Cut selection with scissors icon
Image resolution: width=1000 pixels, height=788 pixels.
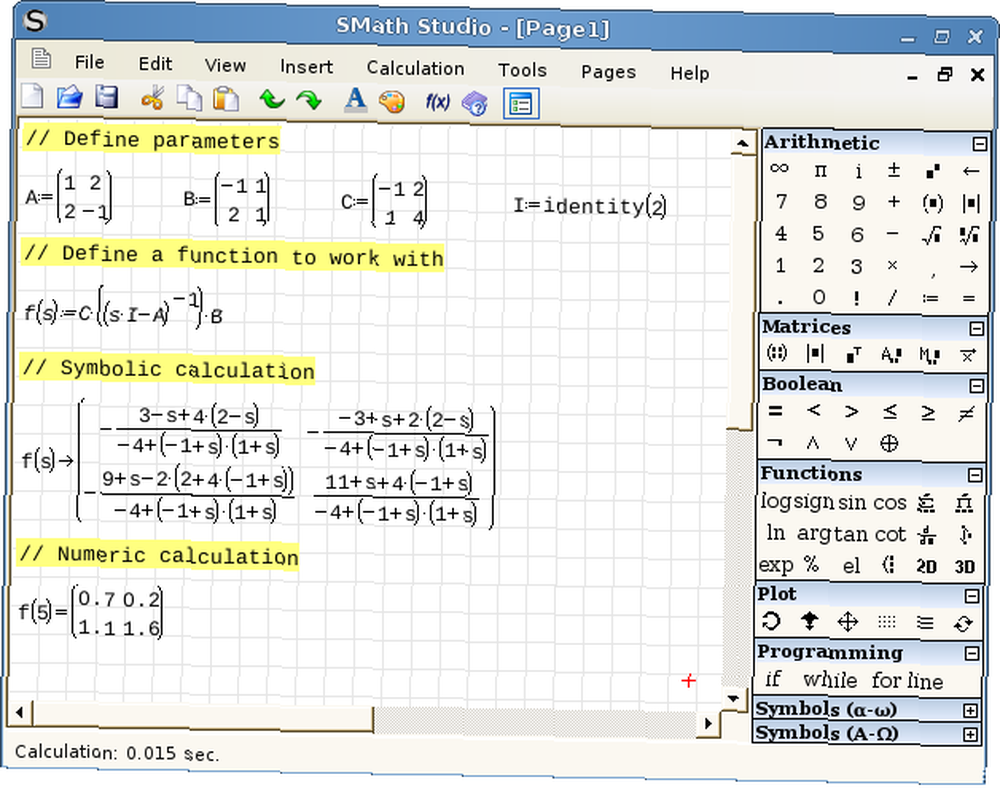coord(152,99)
